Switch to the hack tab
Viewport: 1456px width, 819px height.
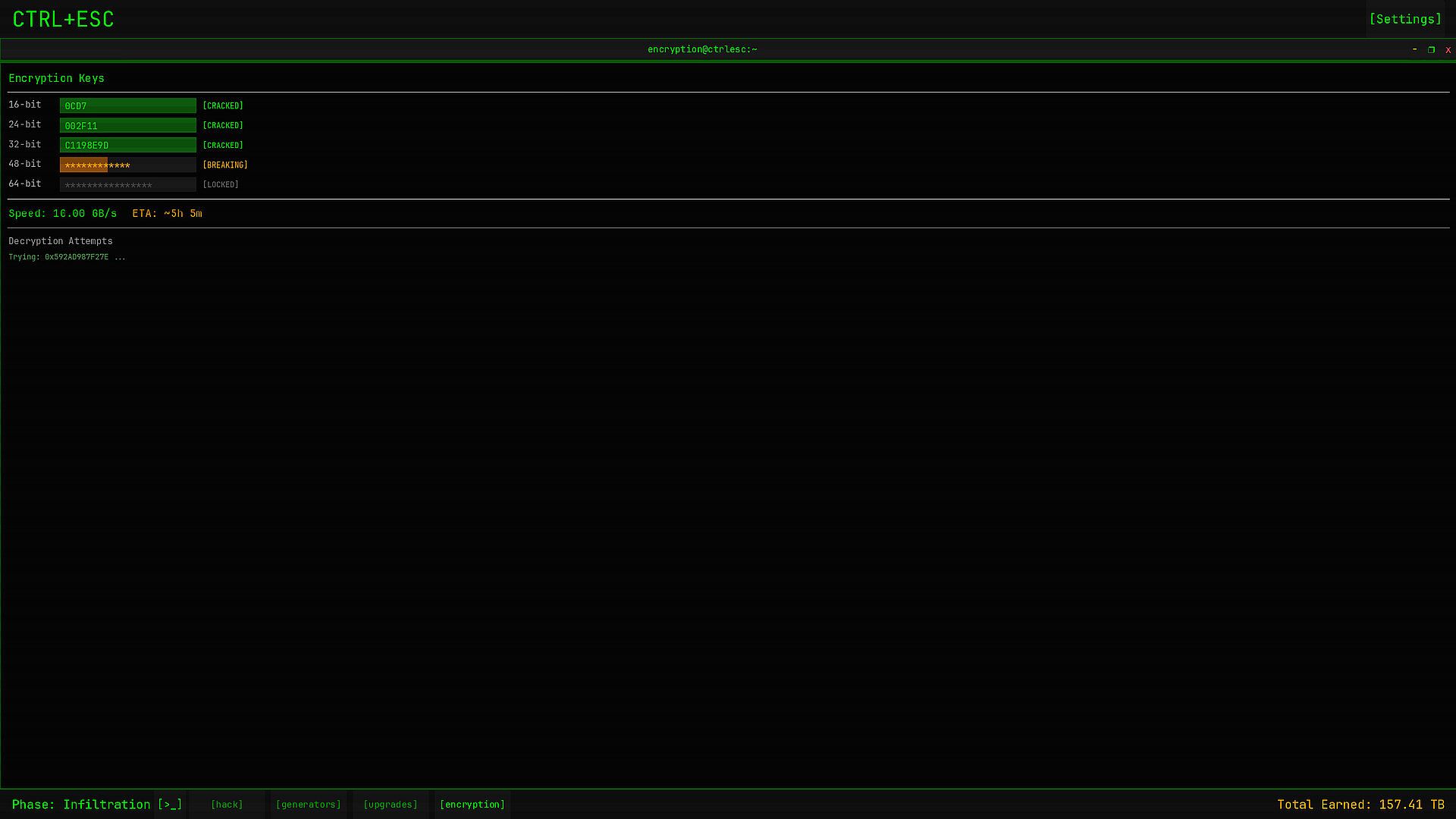tap(227, 805)
